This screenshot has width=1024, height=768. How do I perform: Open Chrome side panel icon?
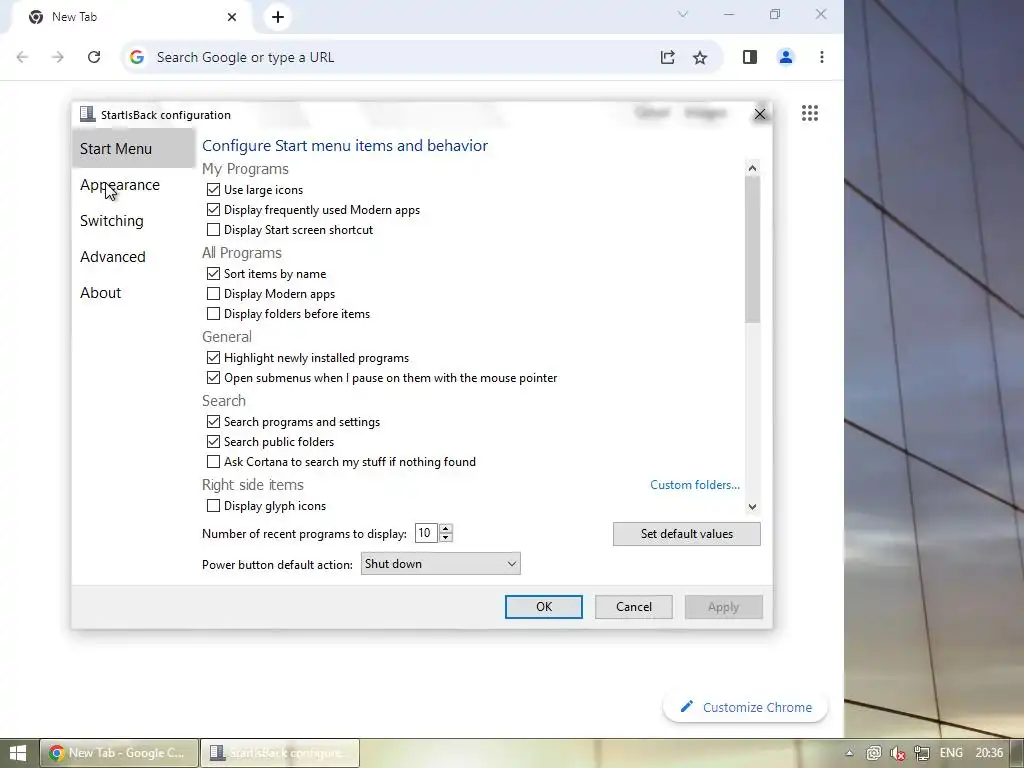coord(750,57)
